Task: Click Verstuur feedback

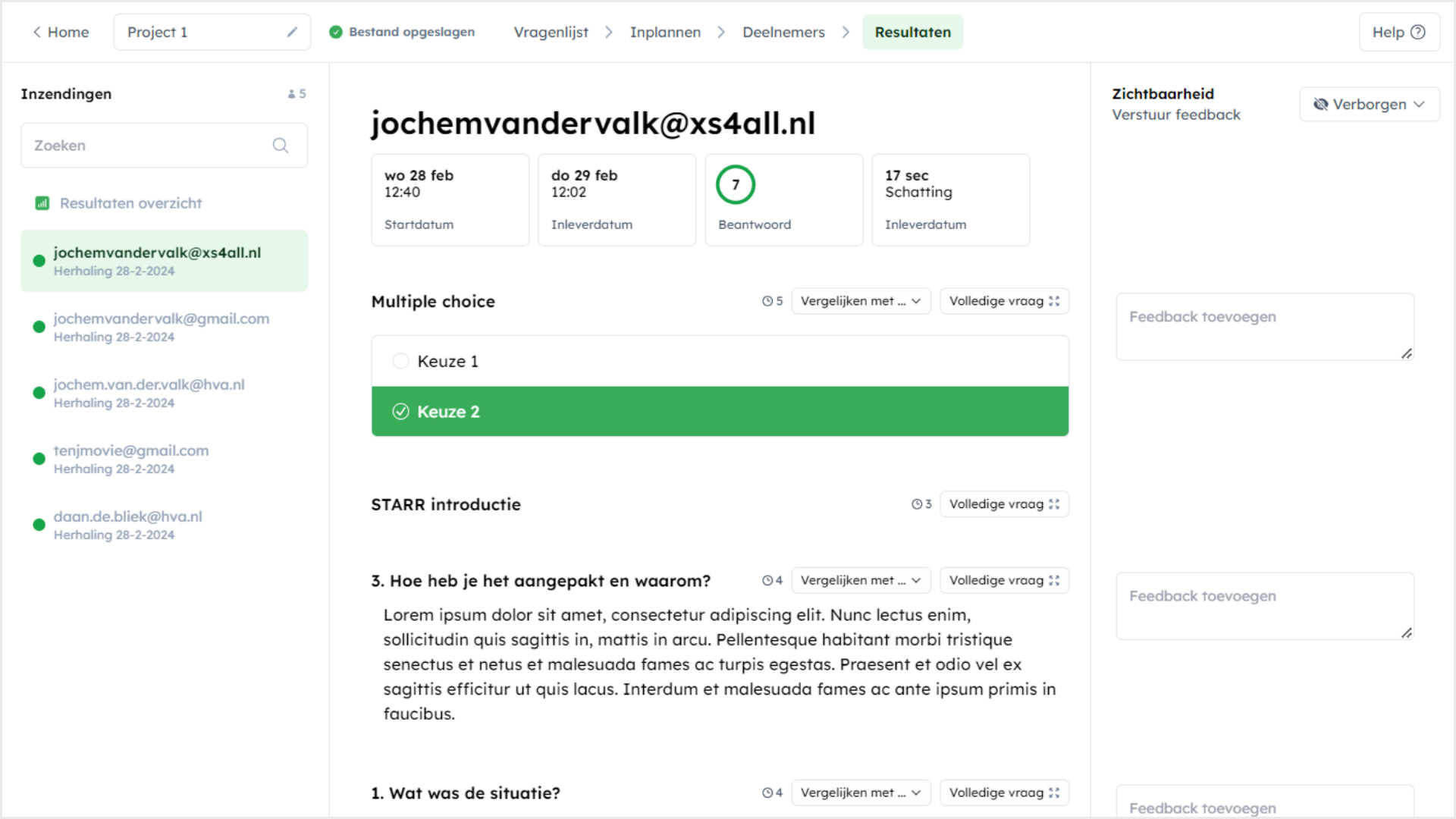Action: [x=1175, y=115]
